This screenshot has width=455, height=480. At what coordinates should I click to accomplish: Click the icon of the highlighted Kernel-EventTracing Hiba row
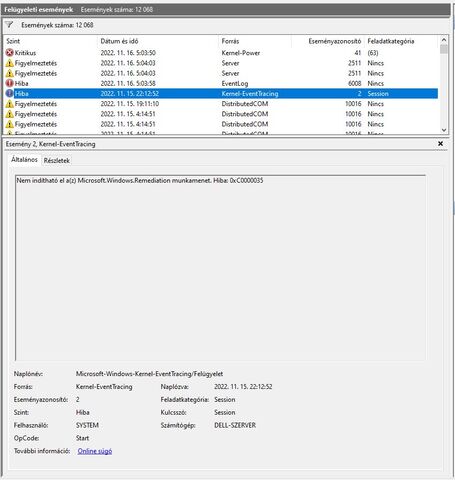tap(10, 94)
